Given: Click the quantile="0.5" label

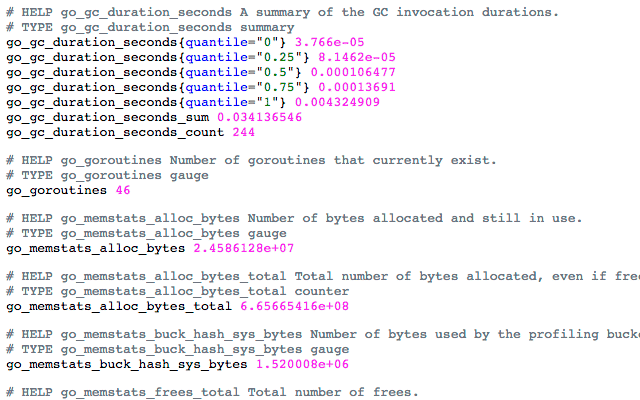Looking at the screenshot, I should (x=240, y=73).
